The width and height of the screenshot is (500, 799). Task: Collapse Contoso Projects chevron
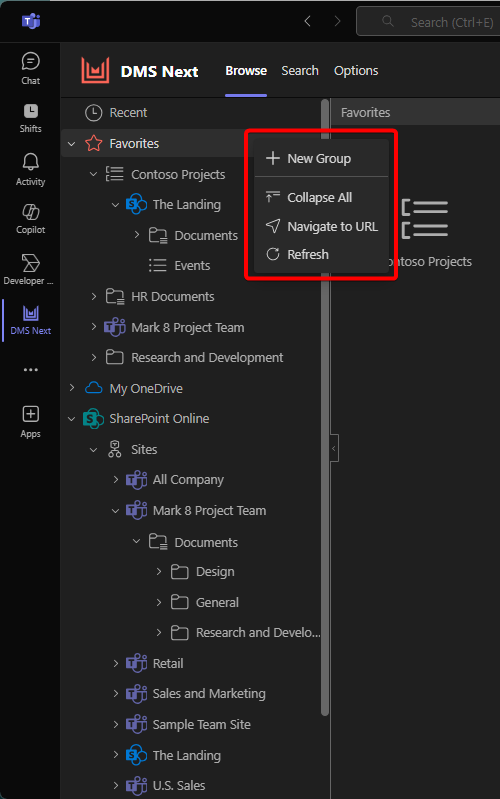point(93,174)
